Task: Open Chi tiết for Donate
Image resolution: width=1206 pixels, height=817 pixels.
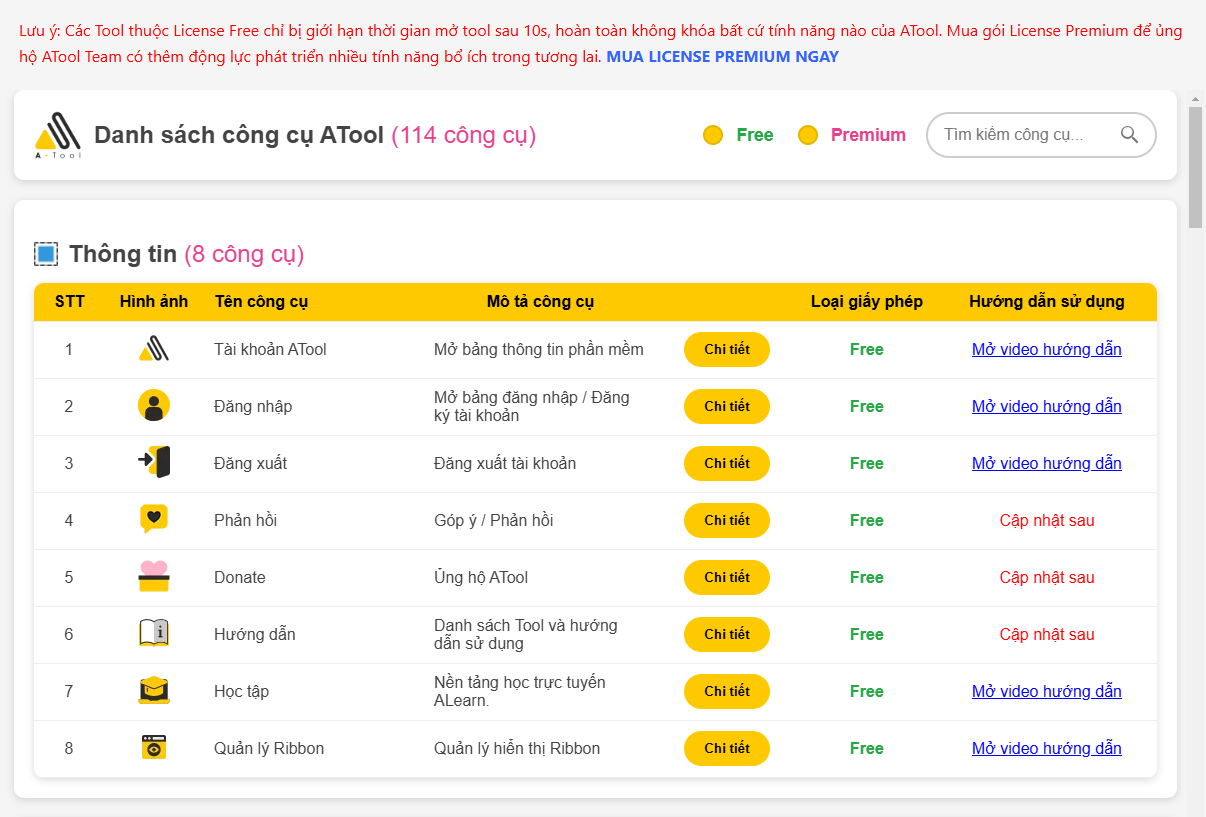Action: click(x=726, y=577)
